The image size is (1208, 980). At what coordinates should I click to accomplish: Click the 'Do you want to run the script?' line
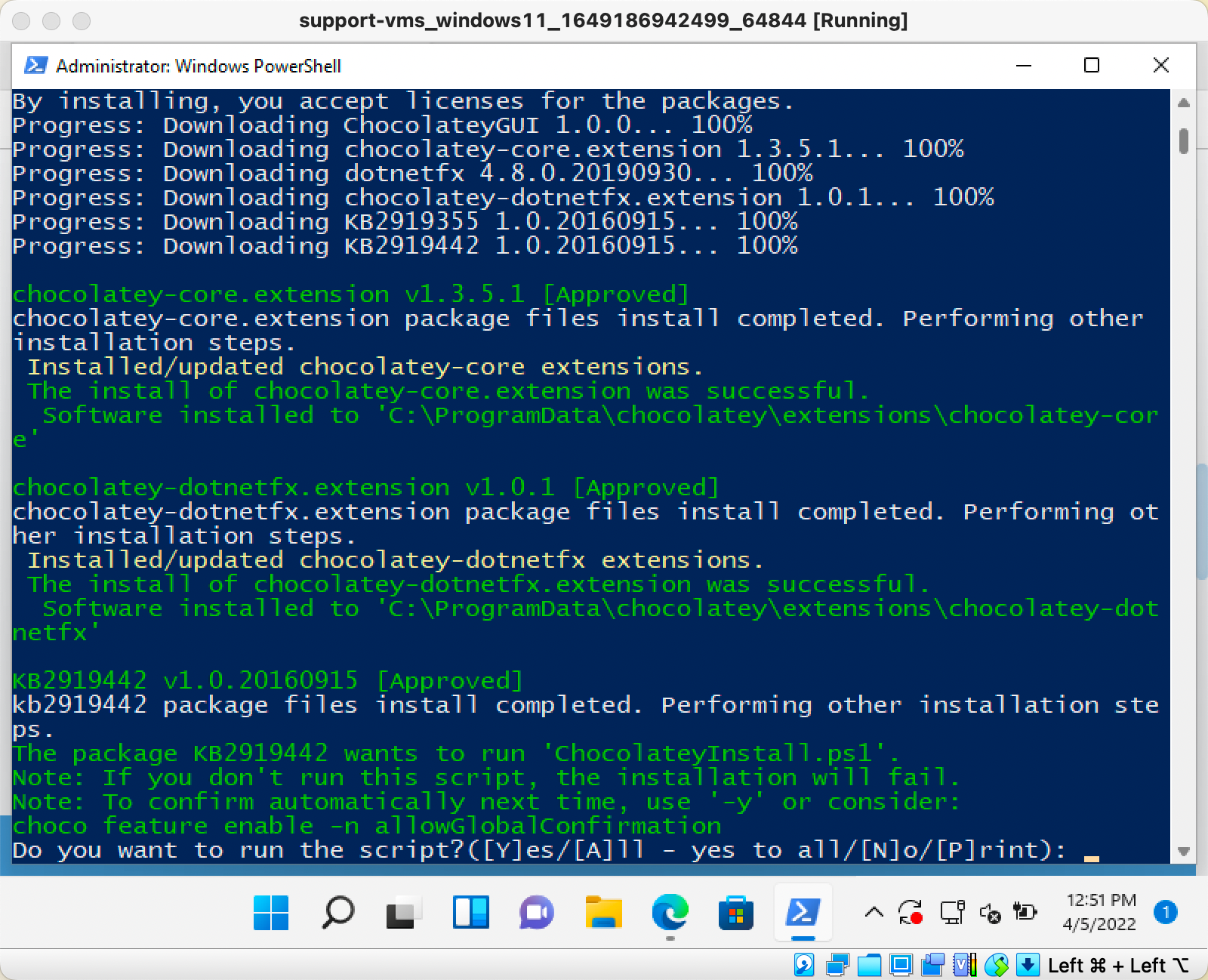[540, 850]
